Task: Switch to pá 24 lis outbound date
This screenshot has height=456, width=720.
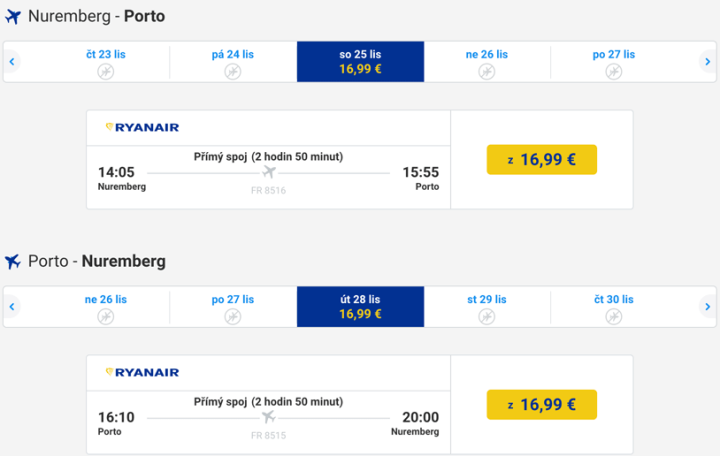Action: click(233, 62)
